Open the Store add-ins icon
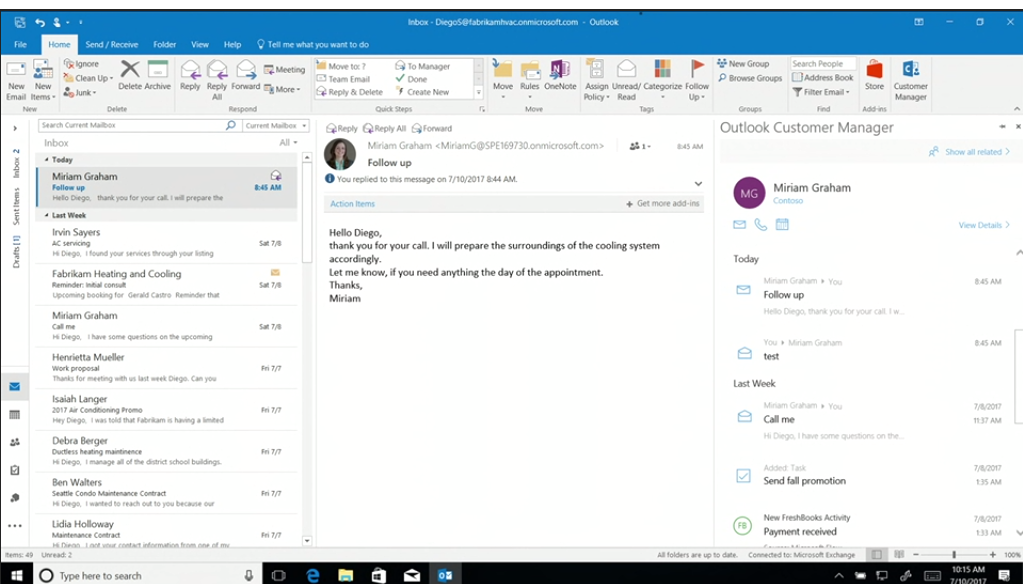 (x=874, y=76)
